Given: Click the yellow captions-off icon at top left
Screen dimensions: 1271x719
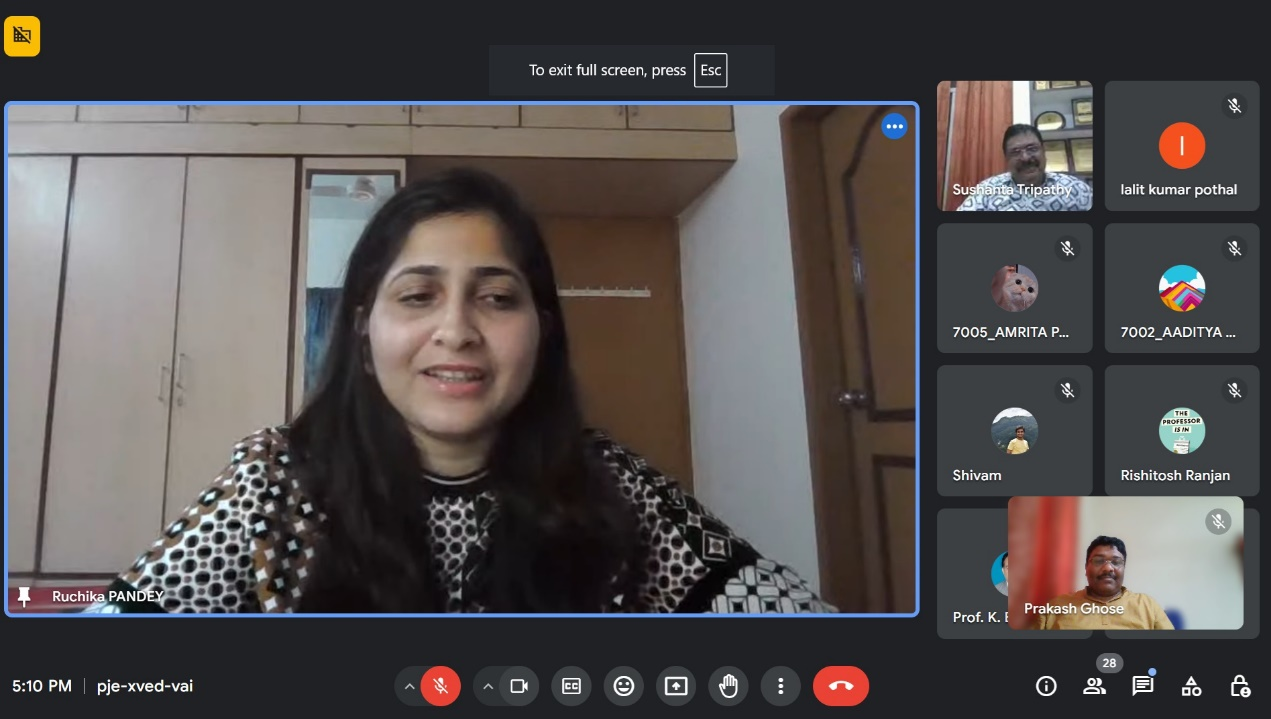Looking at the screenshot, I should (x=22, y=36).
